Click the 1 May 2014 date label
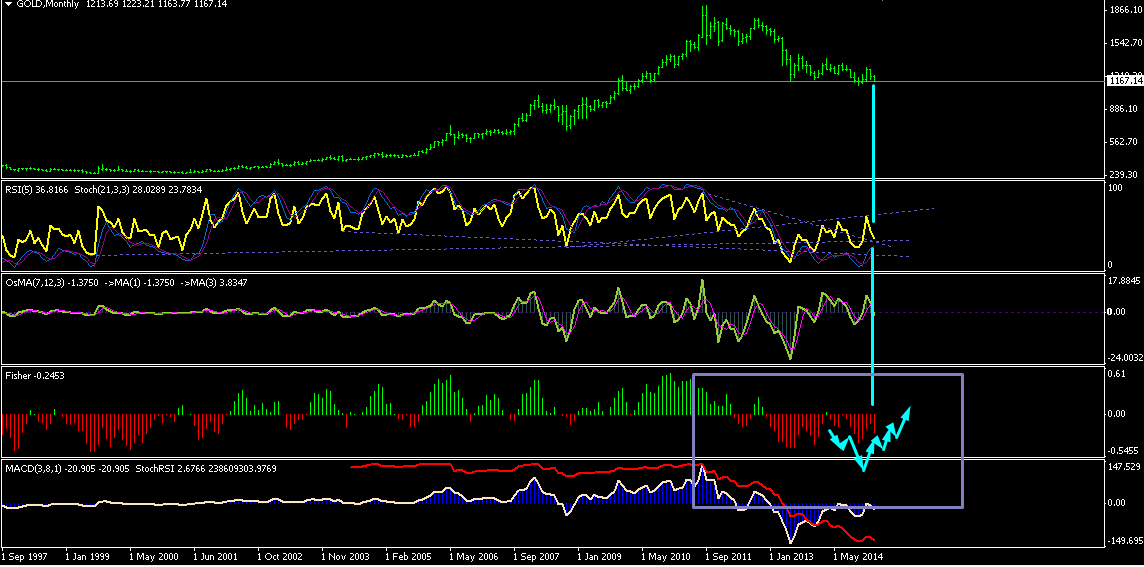Screen dimensions: 1144x567 coord(857,557)
